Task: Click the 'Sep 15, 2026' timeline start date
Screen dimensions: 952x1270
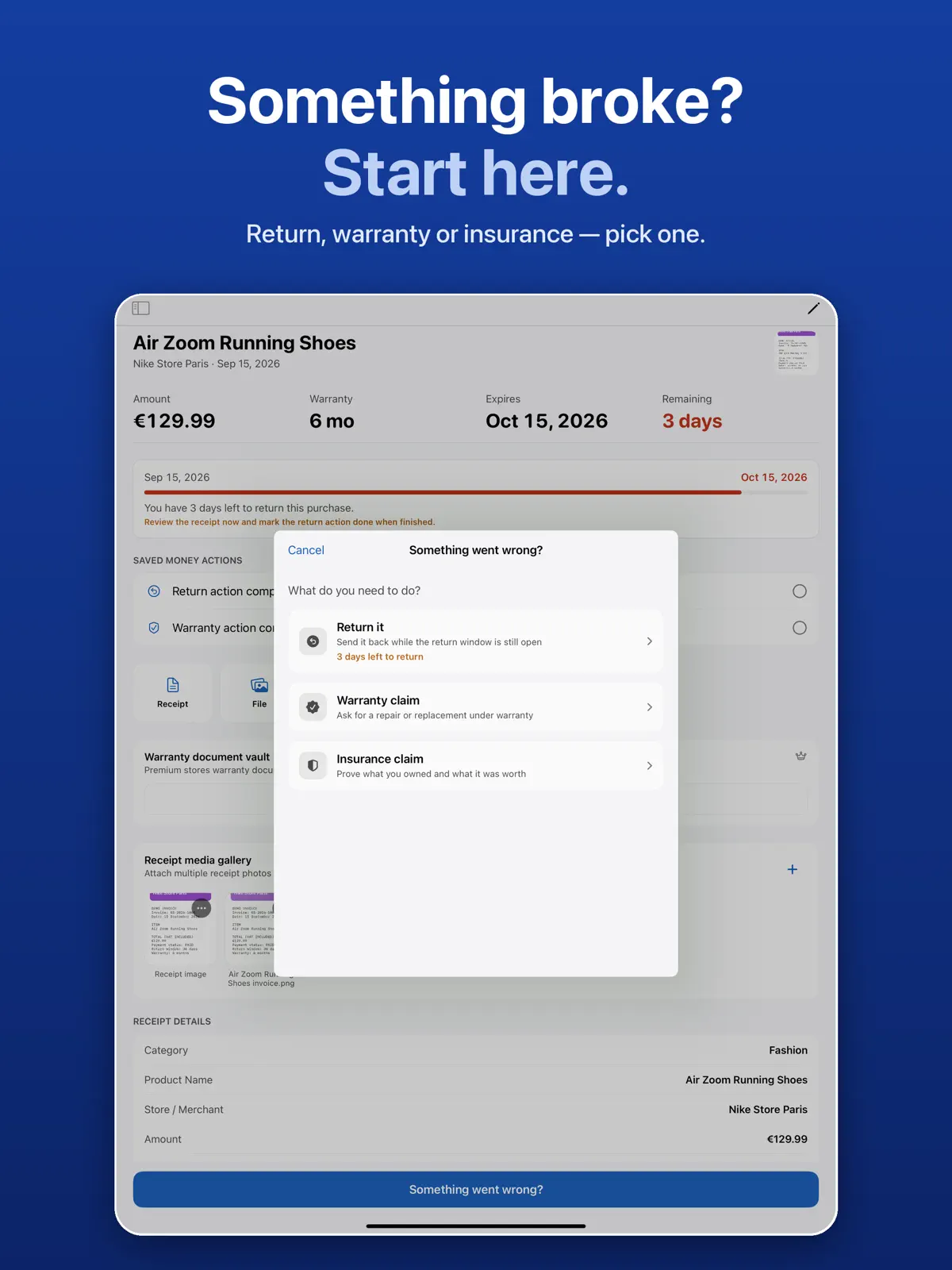Action: tap(177, 477)
